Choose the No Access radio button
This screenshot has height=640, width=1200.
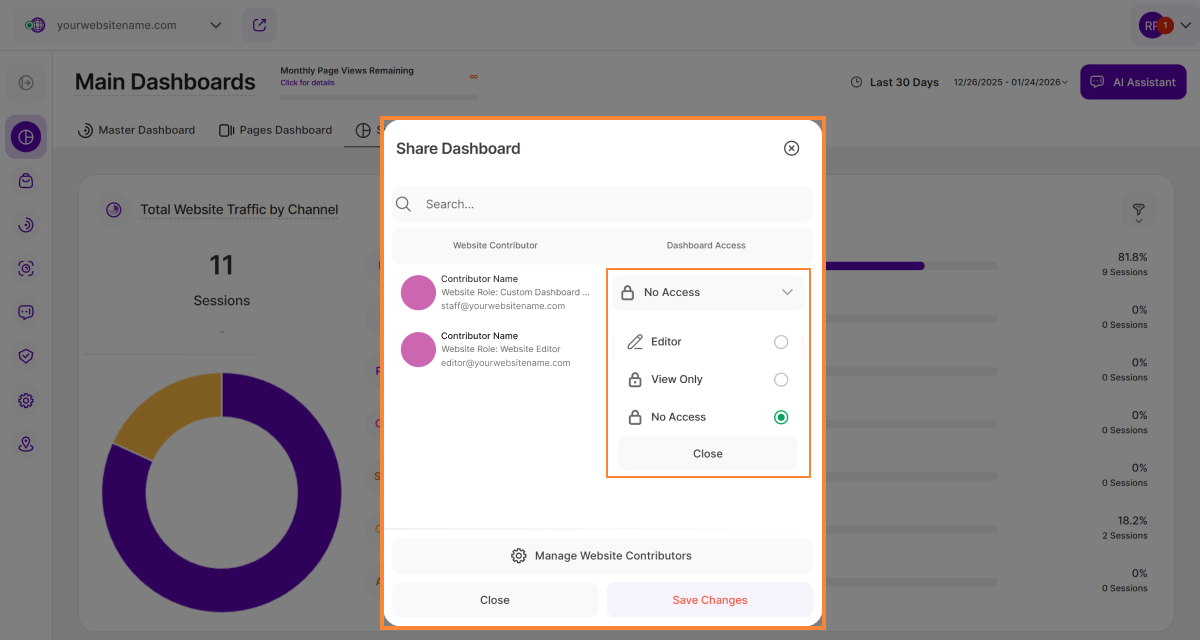pos(781,417)
